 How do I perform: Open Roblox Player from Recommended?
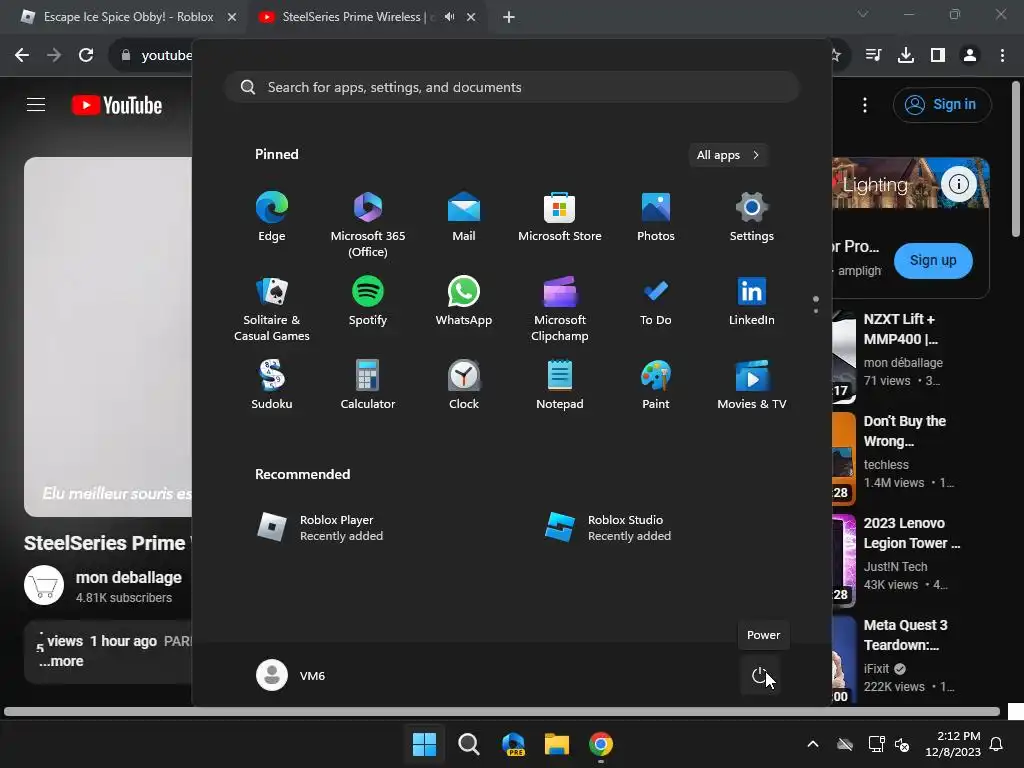coord(320,528)
